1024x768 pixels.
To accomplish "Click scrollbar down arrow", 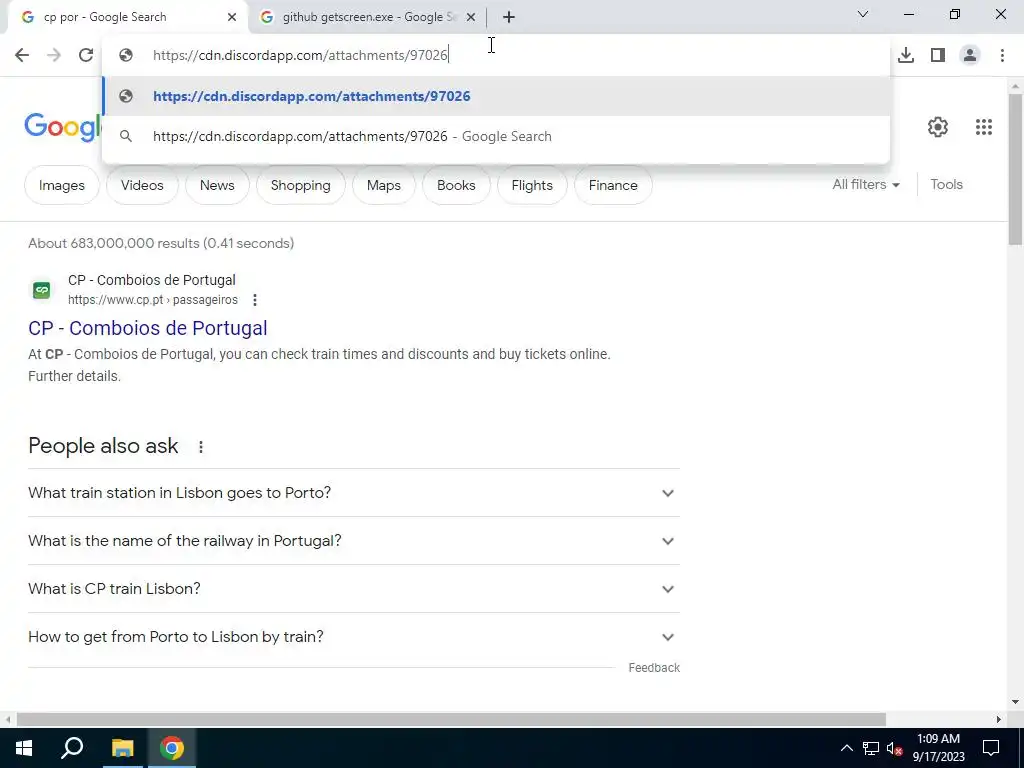I will (x=1015, y=702).
